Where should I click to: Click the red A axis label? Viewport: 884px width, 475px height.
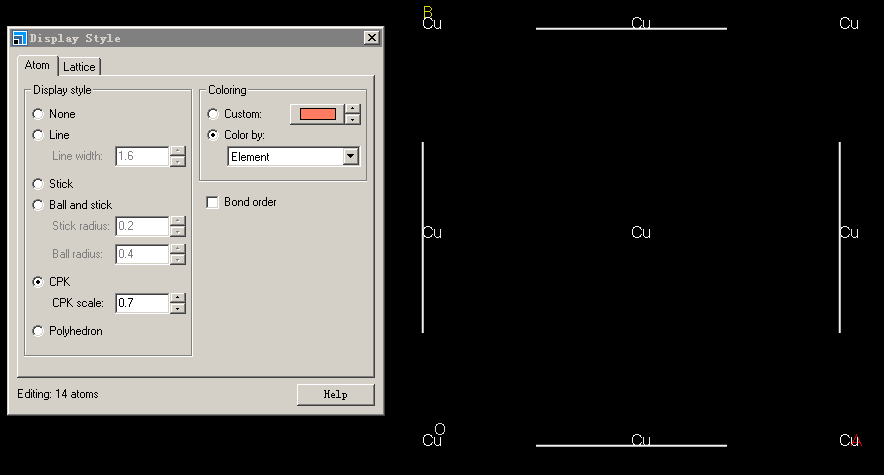(858, 440)
